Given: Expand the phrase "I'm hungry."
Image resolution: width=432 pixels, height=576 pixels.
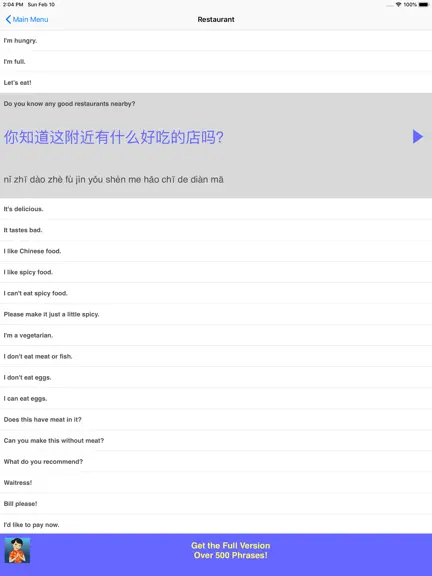Looking at the screenshot, I should point(216,40).
